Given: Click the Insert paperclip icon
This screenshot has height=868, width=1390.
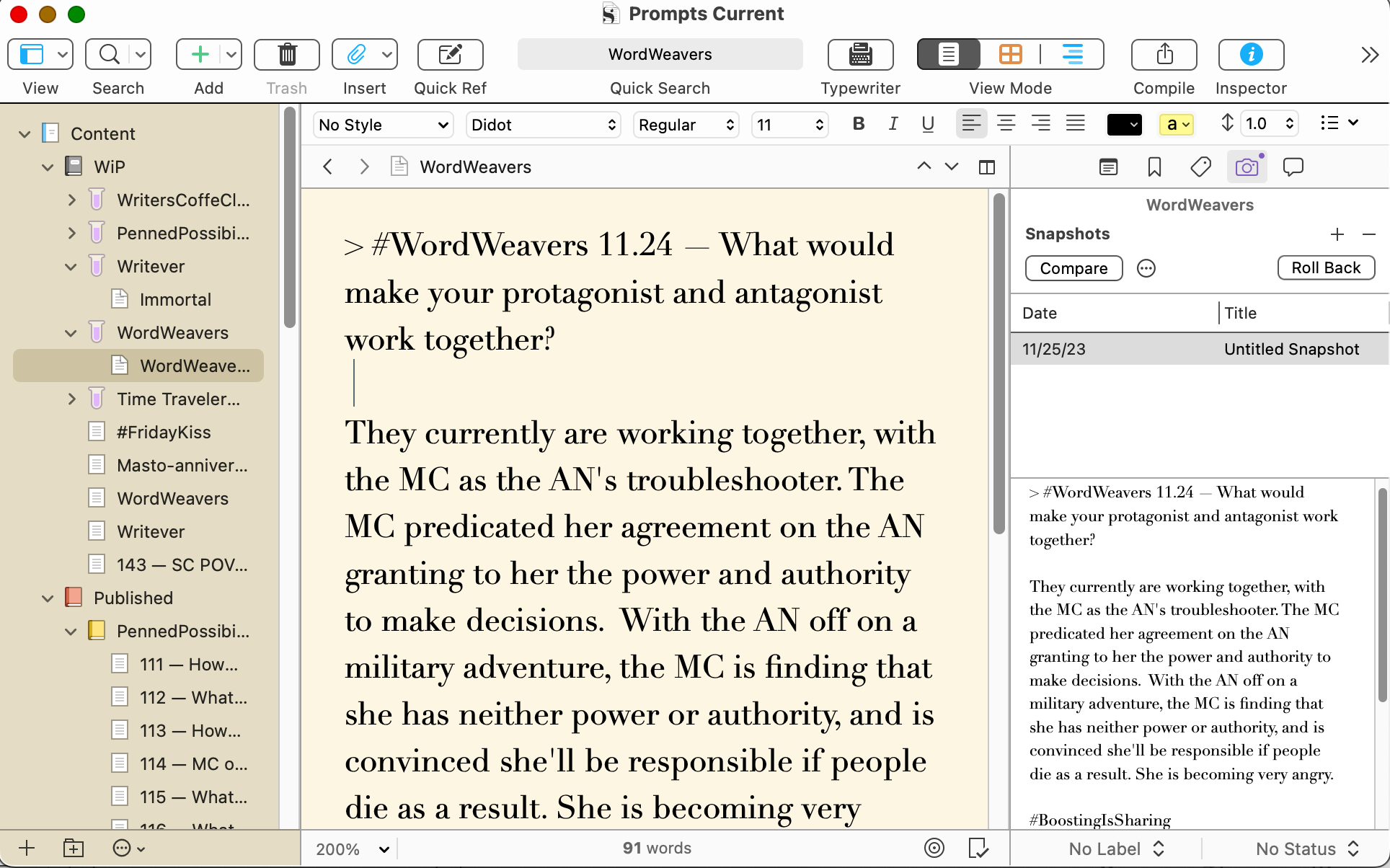Looking at the screenshot, I should pos(356,54).
